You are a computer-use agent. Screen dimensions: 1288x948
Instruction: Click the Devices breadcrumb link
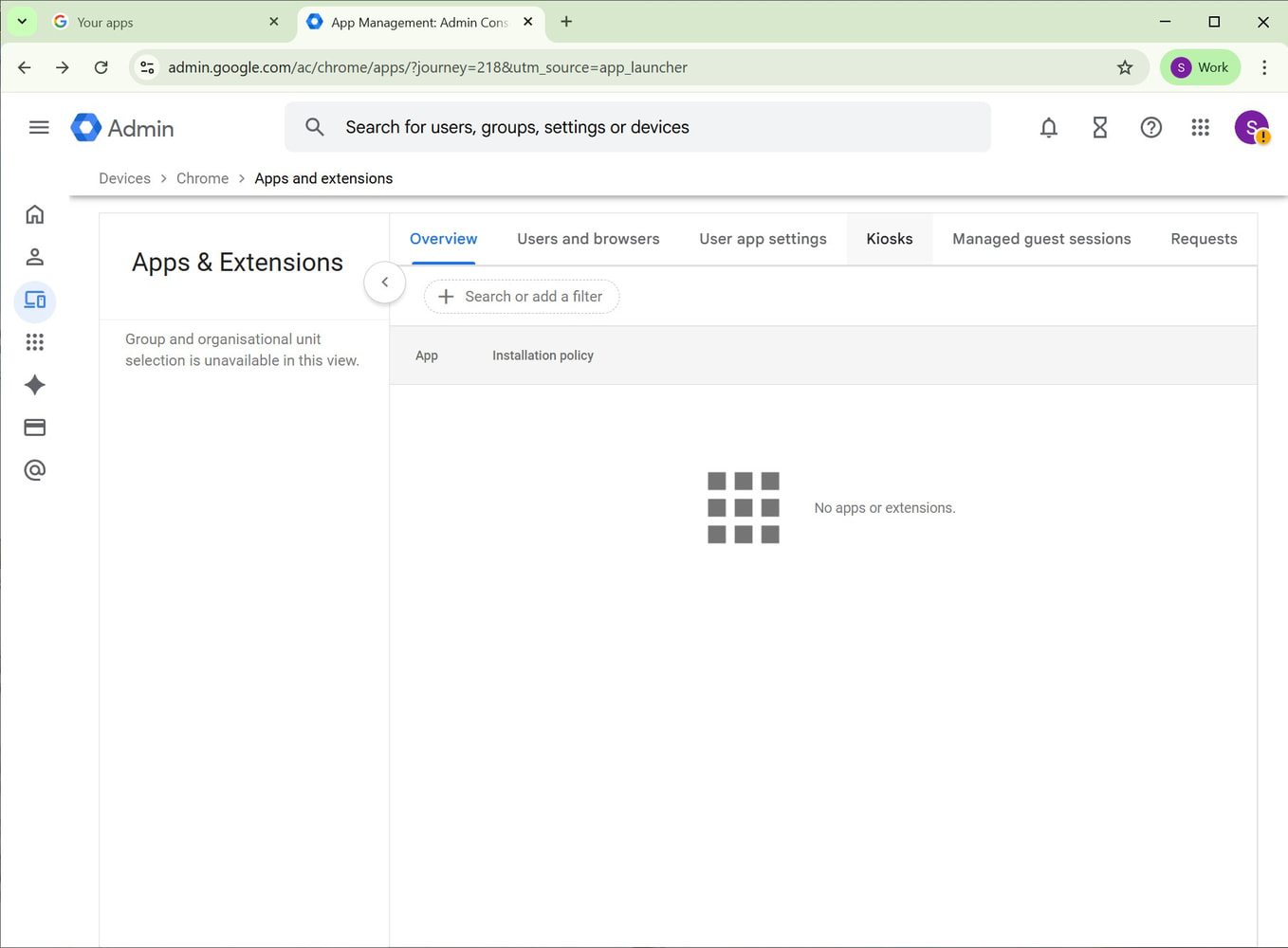[x=124, y=178]
